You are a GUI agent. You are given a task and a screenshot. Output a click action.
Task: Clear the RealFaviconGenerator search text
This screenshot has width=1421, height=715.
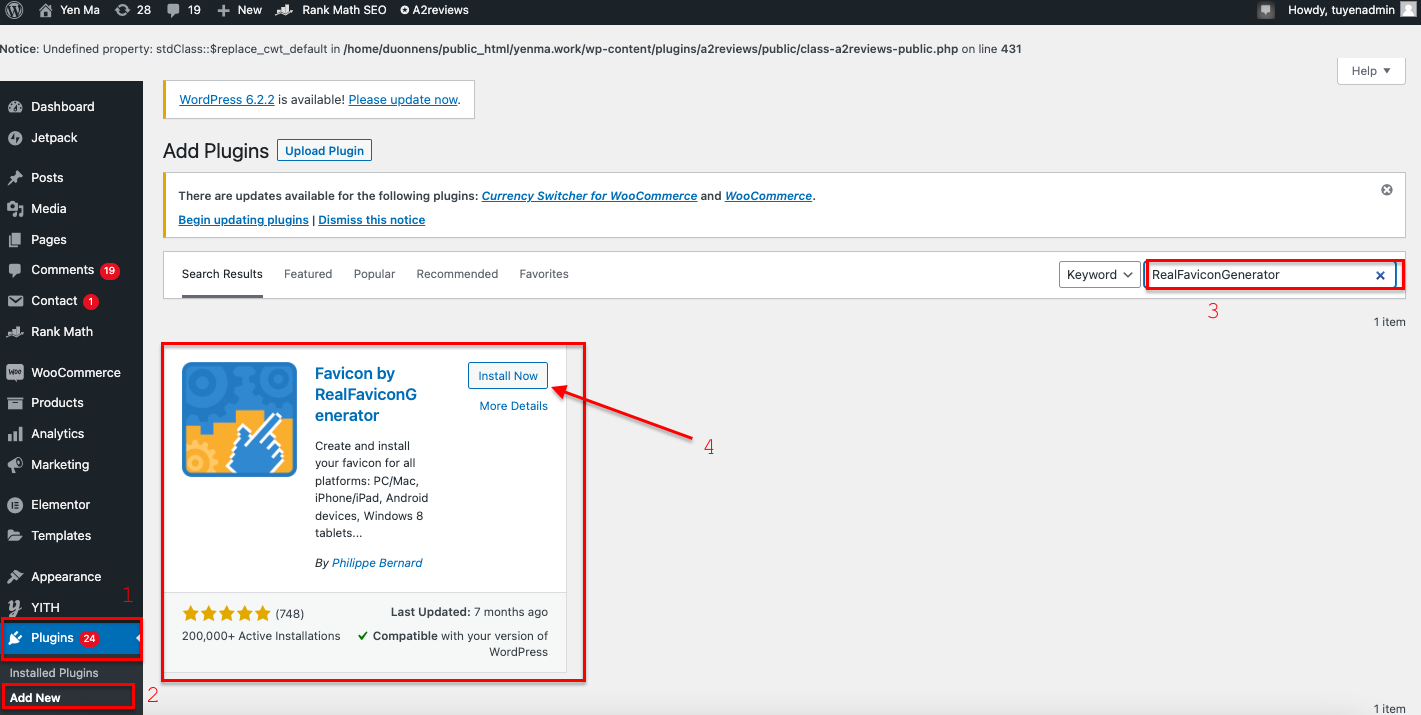tap(1380, 275)
